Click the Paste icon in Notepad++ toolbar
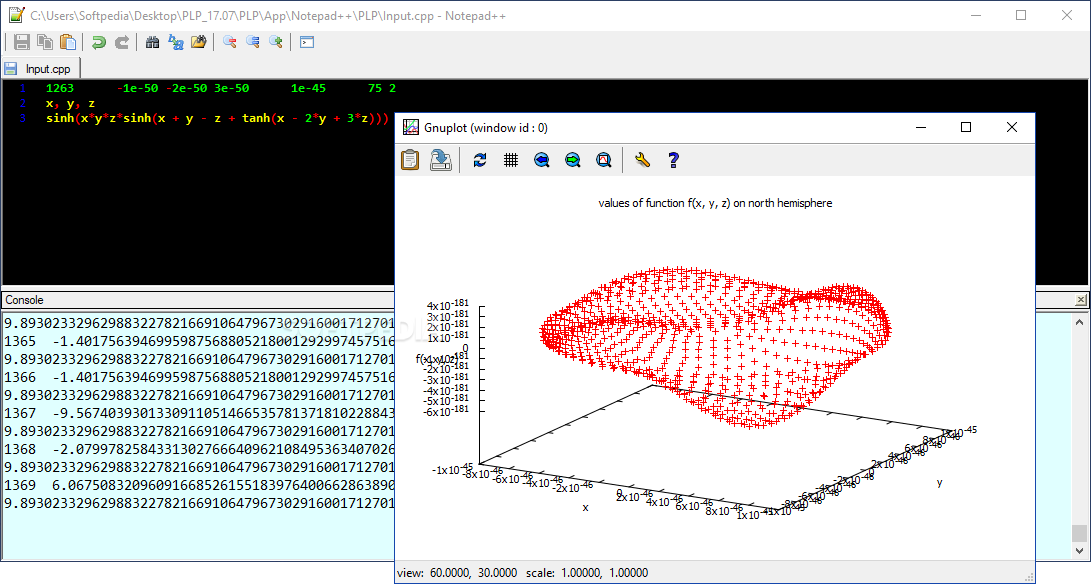The height and width of the screenshot is (584, 1091). (x=68, y=42)
